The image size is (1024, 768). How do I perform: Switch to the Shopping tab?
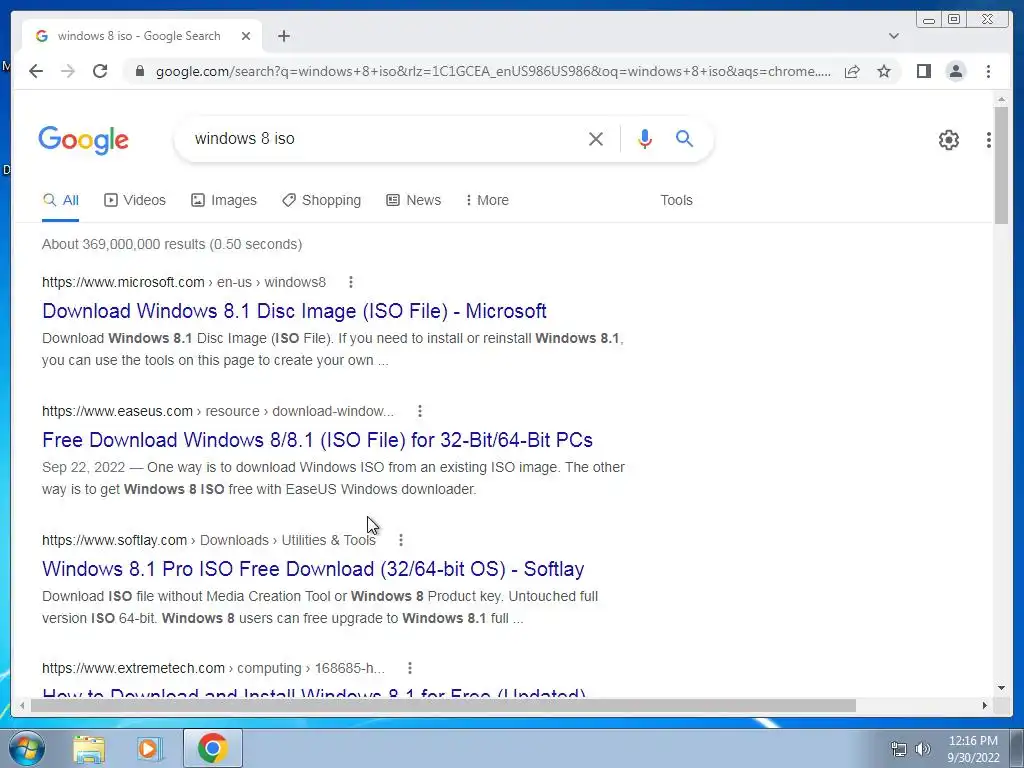pyautogui.click(x=321, y=200)
